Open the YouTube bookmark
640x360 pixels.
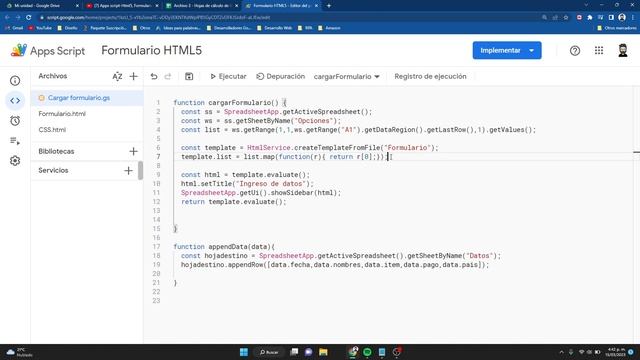pyautogui.click(x=40, y=28)
